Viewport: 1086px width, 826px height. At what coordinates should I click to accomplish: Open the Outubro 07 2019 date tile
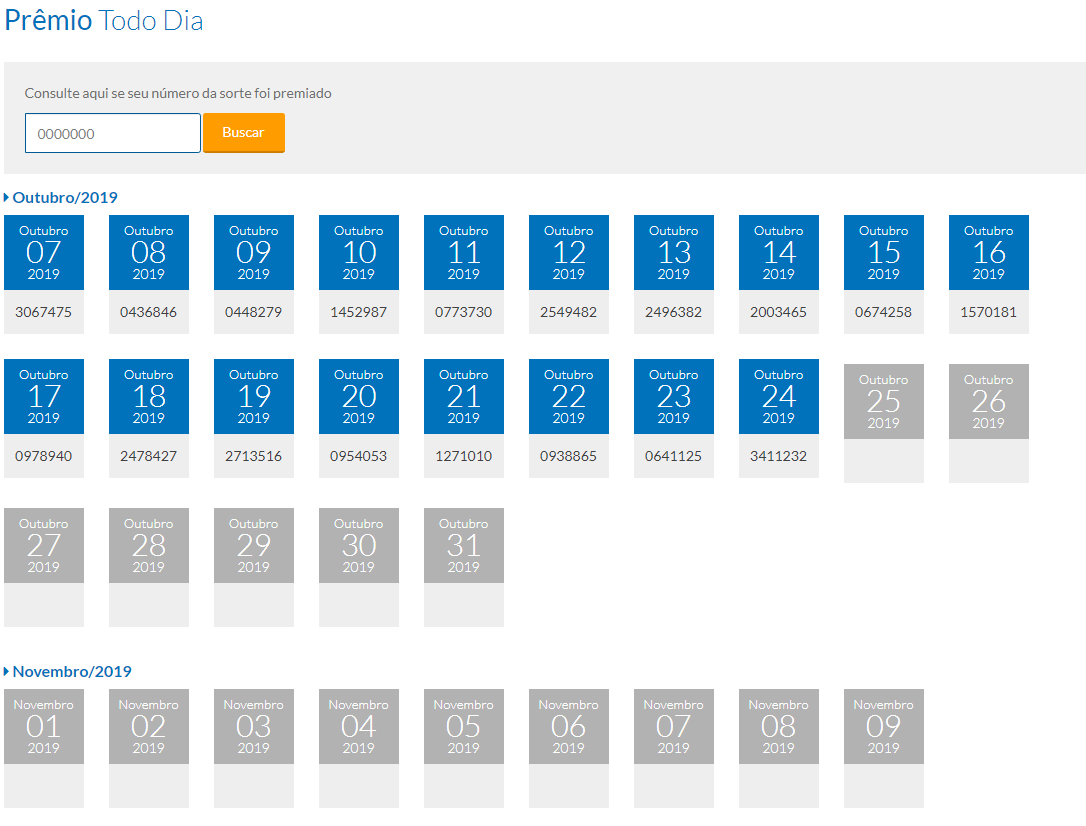(44, 253)
